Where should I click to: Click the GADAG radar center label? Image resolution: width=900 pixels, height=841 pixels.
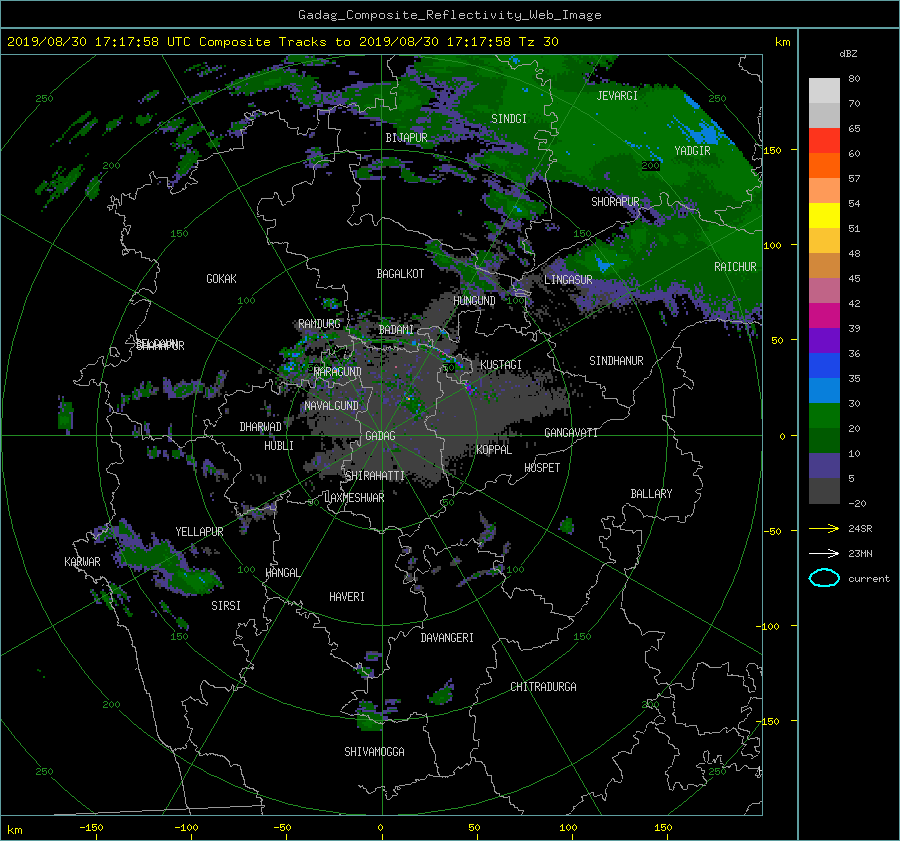(380, 436)
